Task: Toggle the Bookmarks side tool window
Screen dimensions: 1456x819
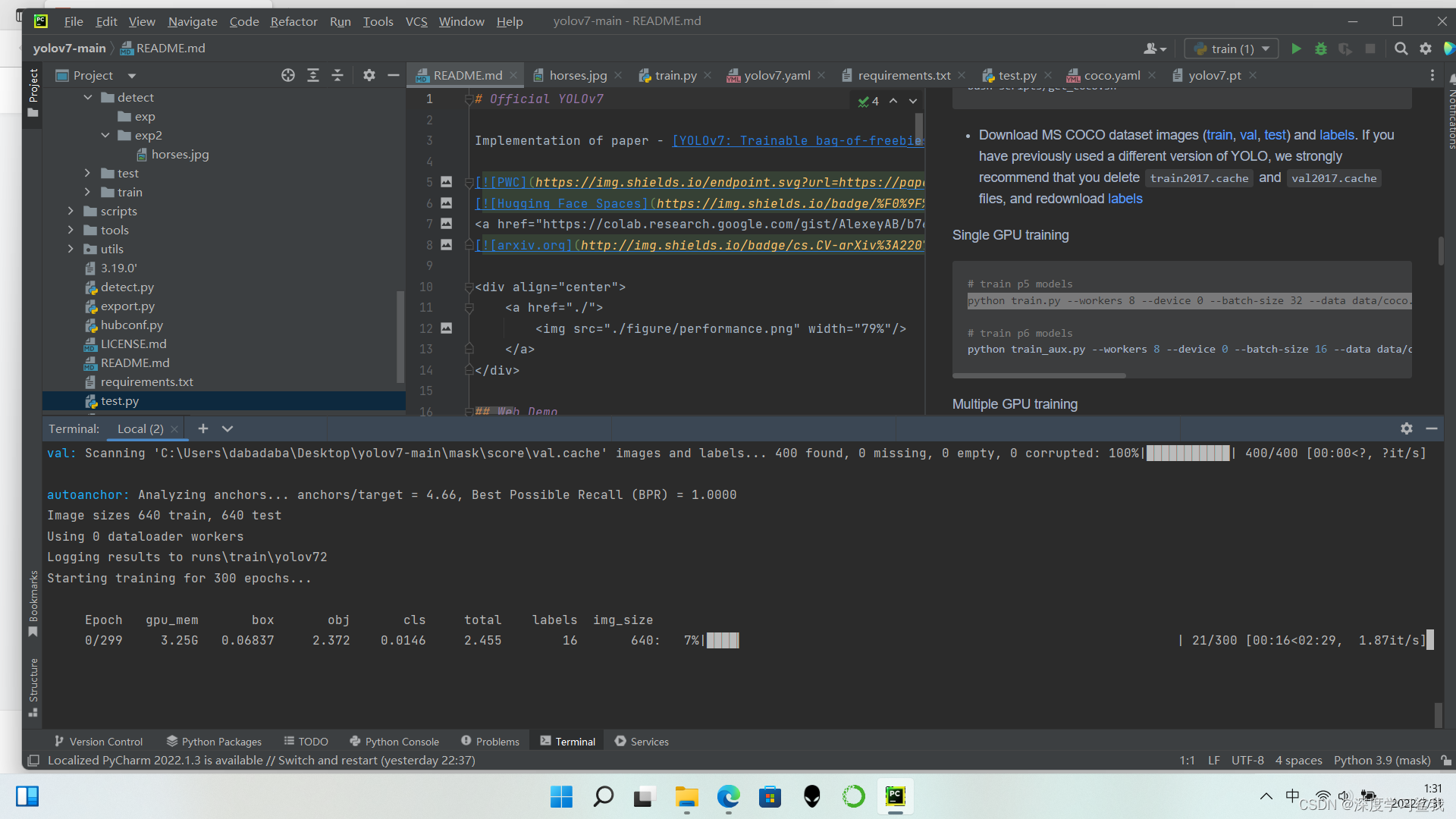Action: point(33,603)
